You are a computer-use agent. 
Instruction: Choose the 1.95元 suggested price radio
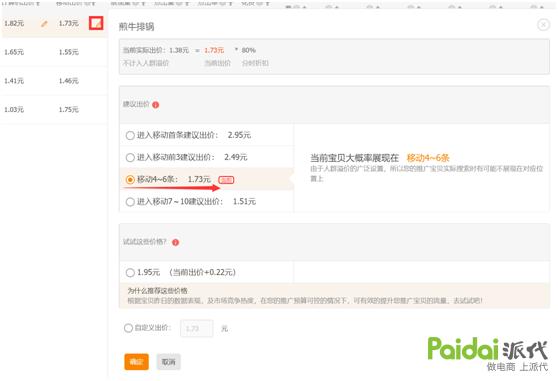tap(130, 272)
